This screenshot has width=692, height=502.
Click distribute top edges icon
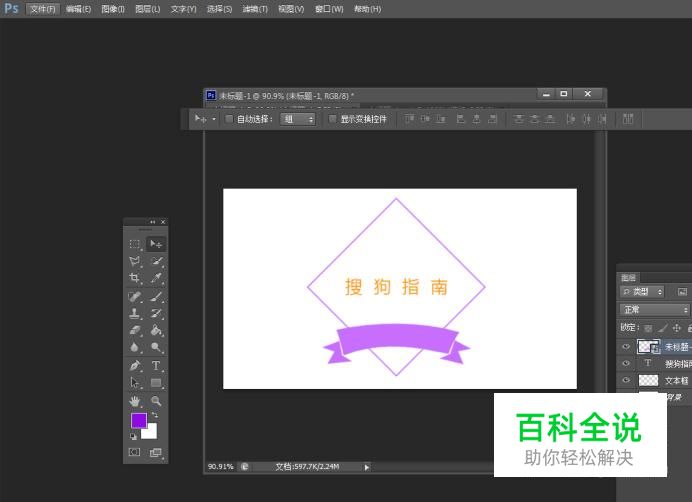[x=519, y=119]
